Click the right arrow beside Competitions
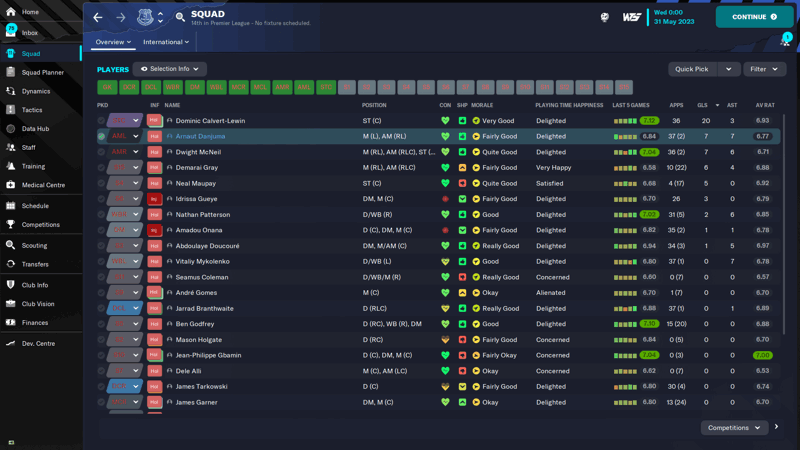Viewport: 800px width, 450px height. click(x=776, y=427)
